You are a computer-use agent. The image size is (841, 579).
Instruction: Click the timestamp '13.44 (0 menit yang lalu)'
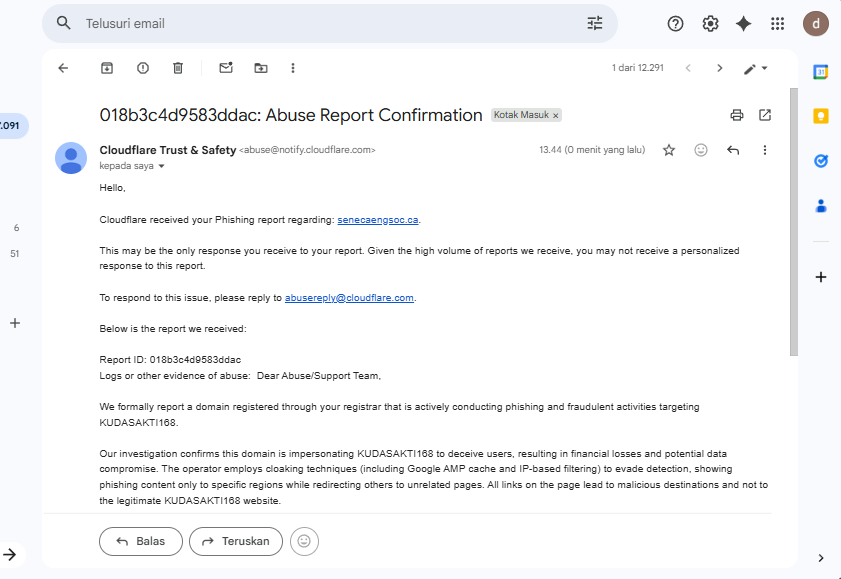pos(592,150)
